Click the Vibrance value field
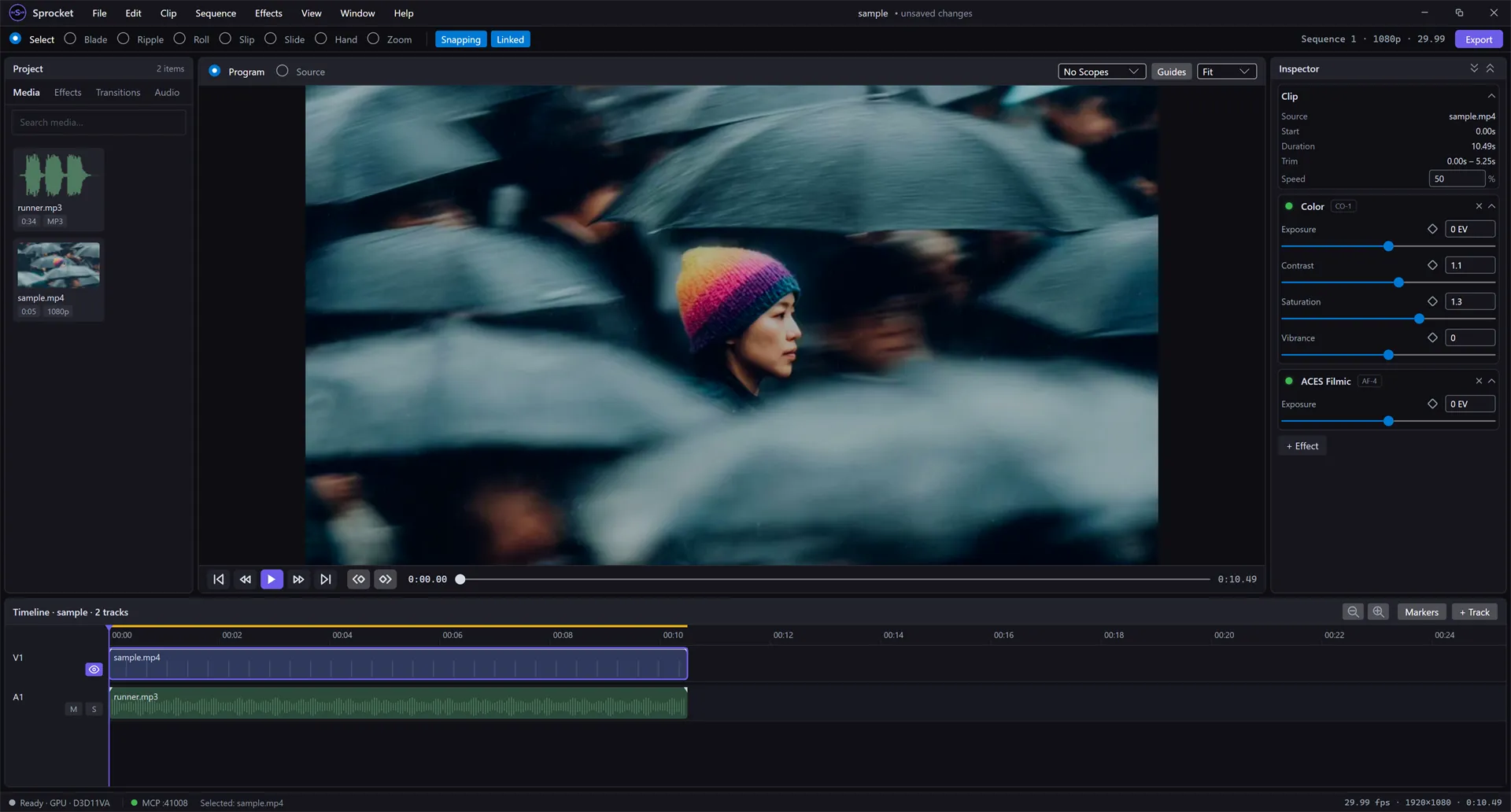Viewport: 1511px width, 812px height. pyautogui.click(x=1469, y=338)
